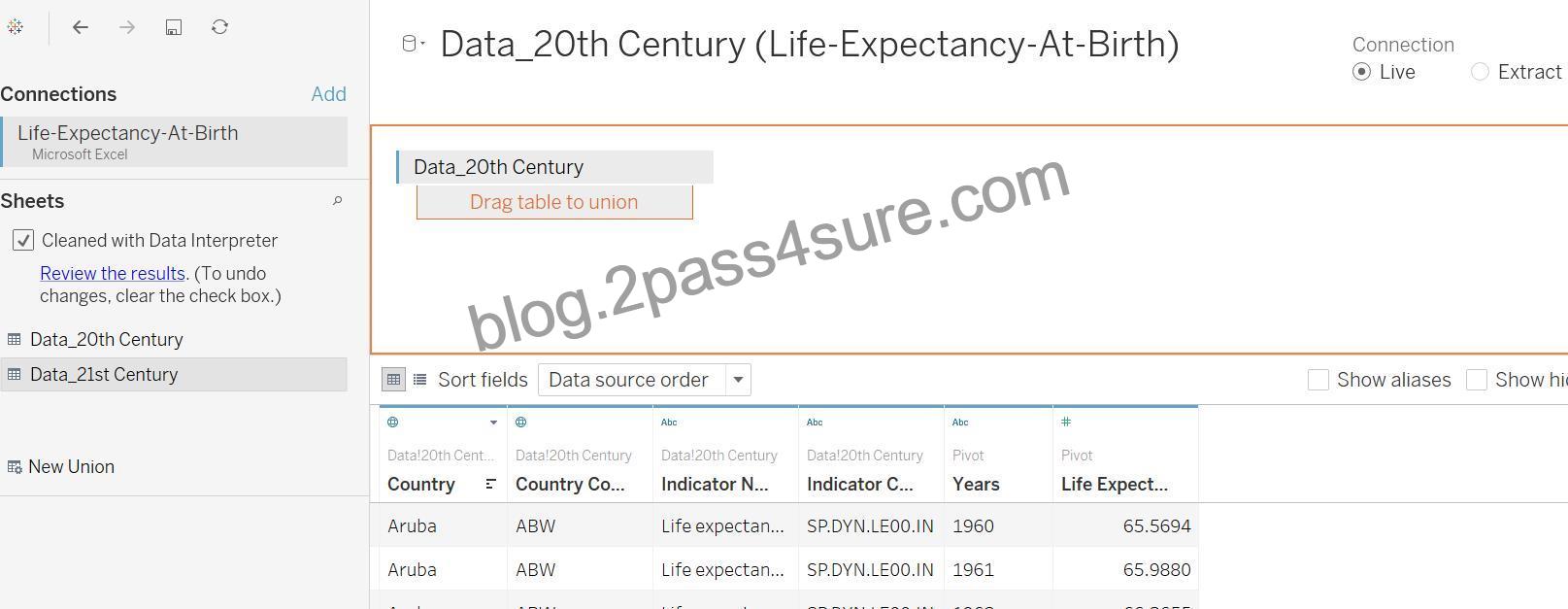
Task: Select the Live connection option
Action: click(x=1361, y=72)
